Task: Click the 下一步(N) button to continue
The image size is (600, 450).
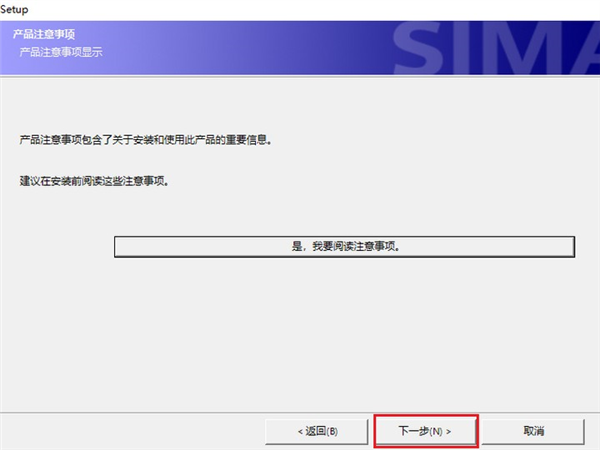Action: pyautogui.click(x=425, y=431)
